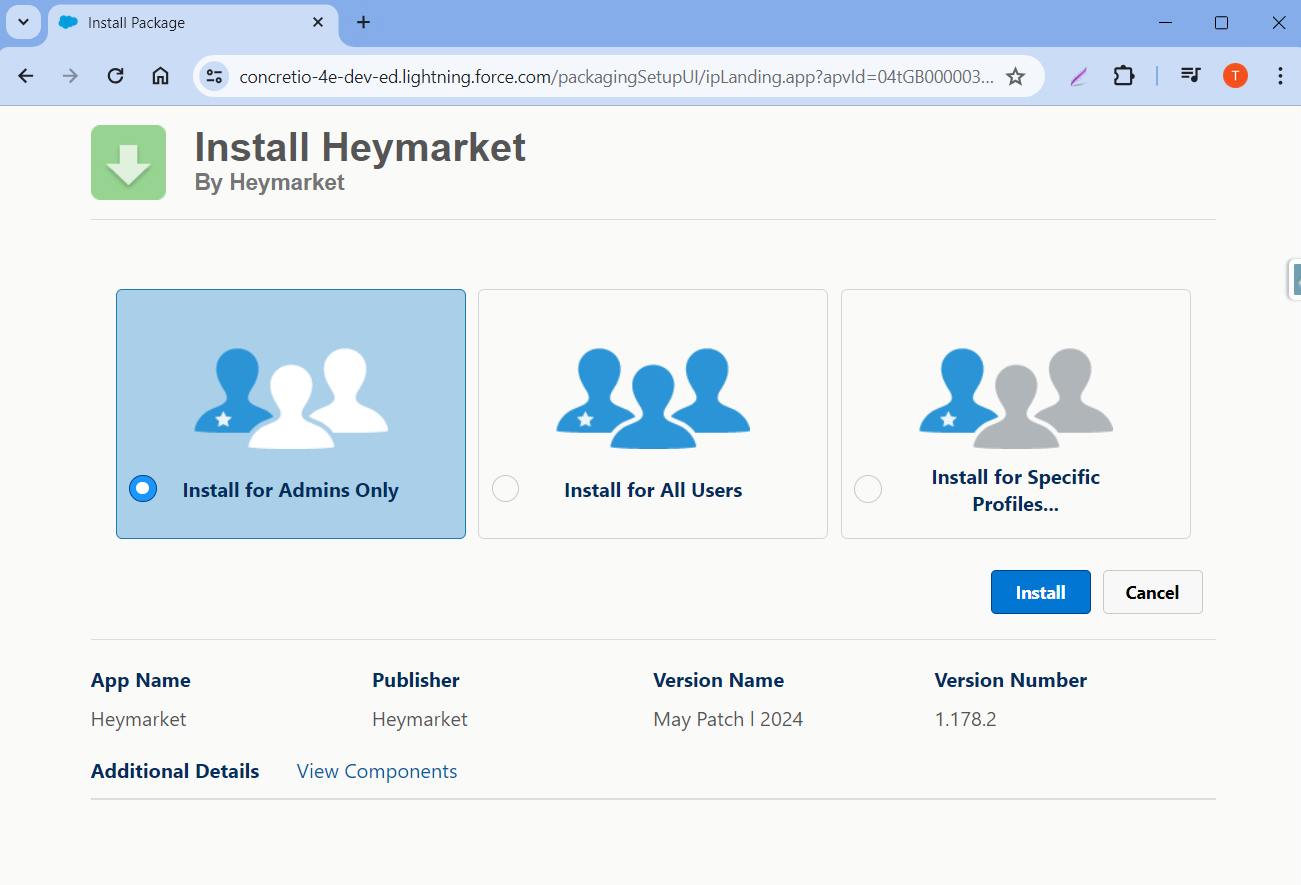This screenshot has height=885, width=1301.
Task: Go forward in browser history
Action: 70,76
